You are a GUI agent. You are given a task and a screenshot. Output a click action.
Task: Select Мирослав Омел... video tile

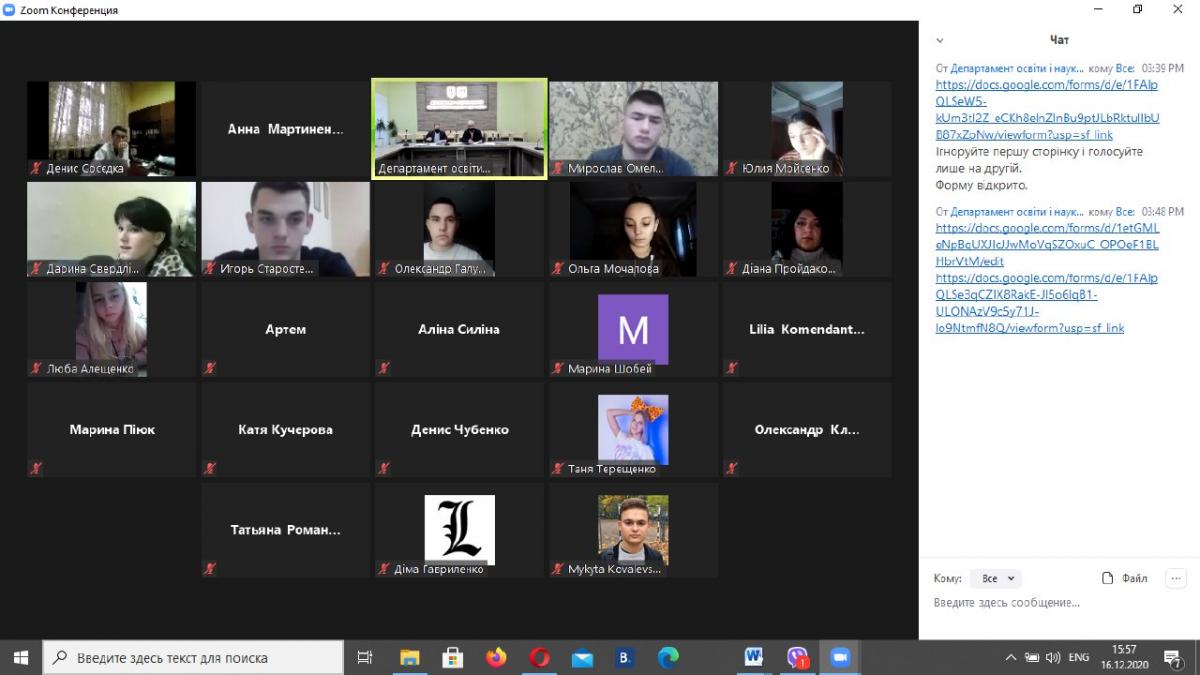click(x=633, y=129)
